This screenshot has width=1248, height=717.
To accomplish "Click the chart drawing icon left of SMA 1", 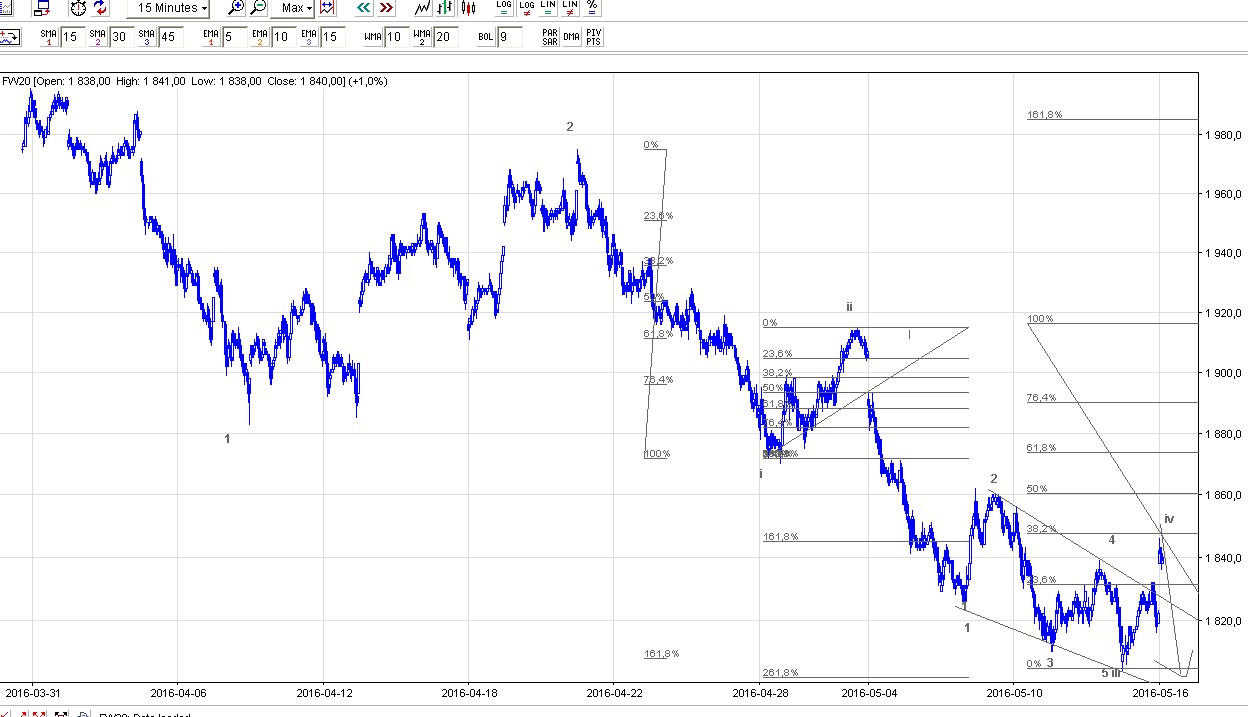I will point(10,37).
